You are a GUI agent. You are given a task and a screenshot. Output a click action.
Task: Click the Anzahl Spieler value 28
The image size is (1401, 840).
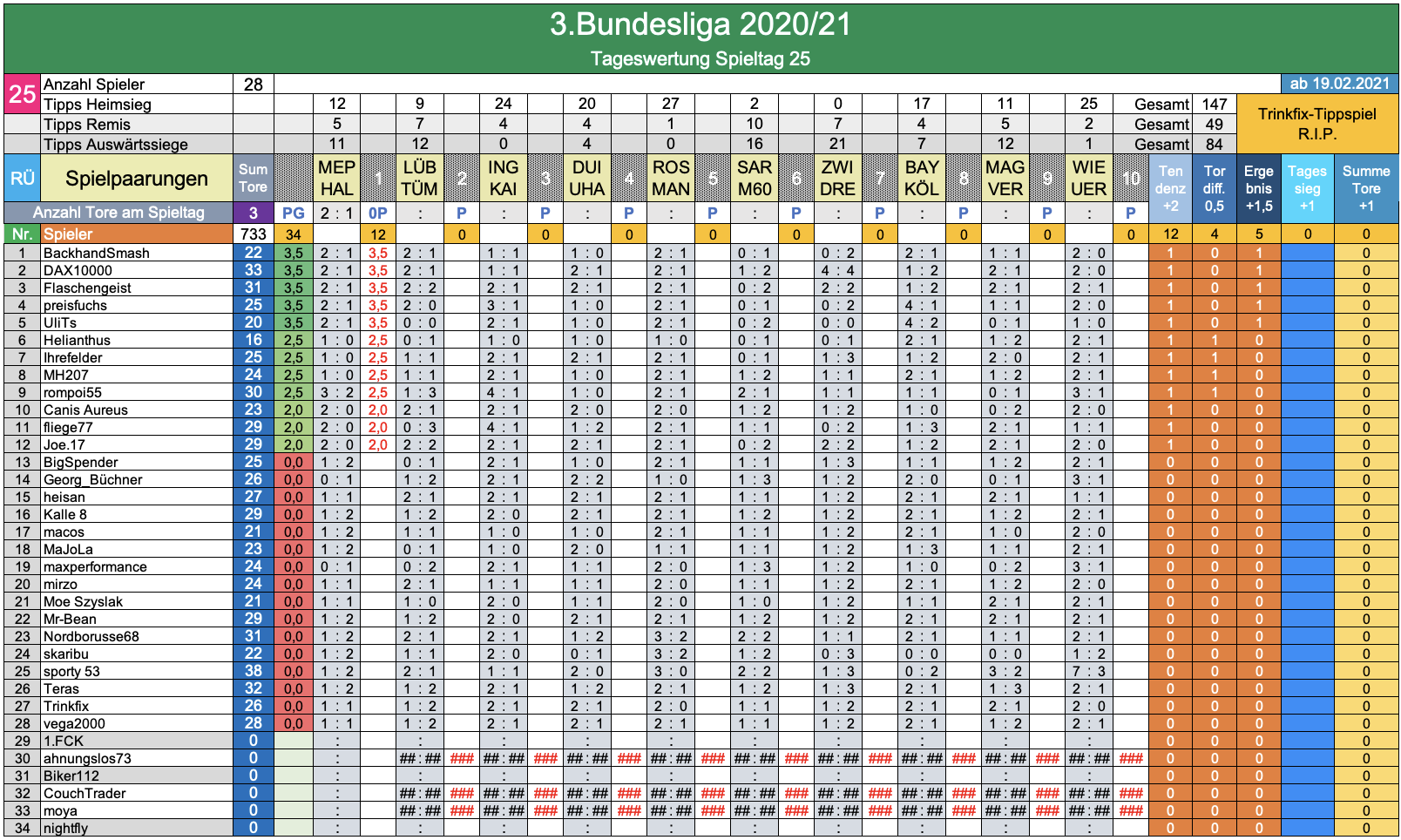[x=254, y=85]
